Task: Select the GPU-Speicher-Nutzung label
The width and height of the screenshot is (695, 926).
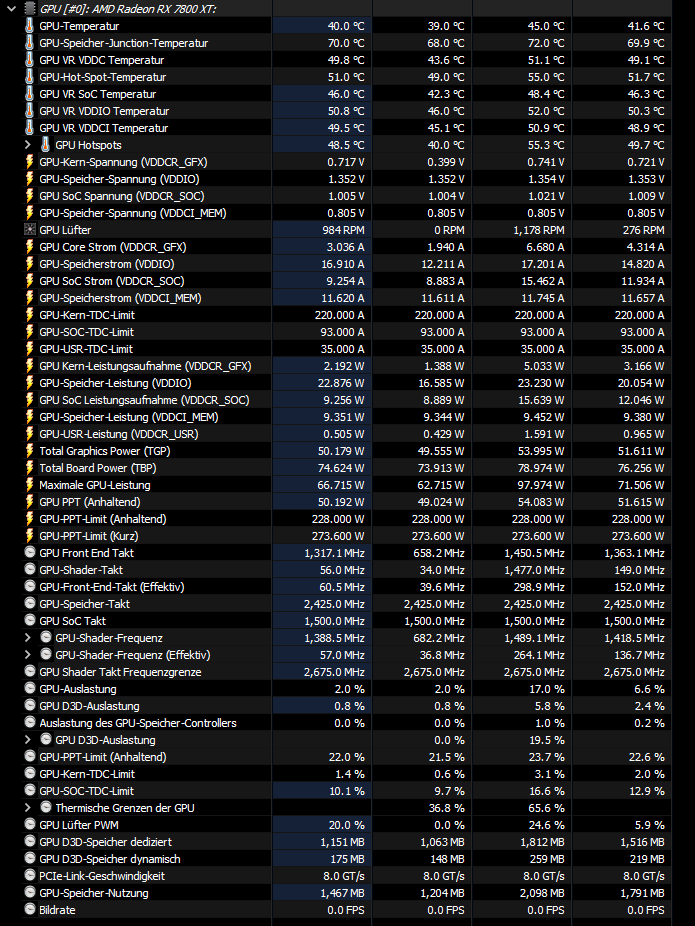Action: point(94,893)
